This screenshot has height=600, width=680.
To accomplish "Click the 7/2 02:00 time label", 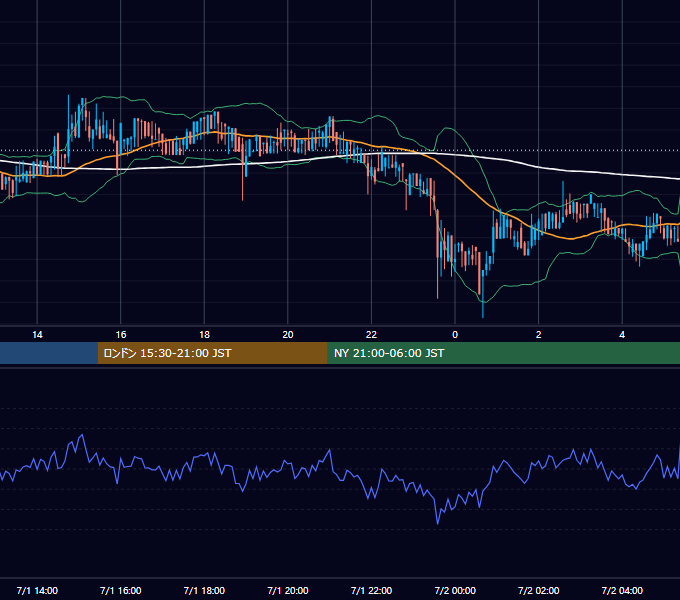I will (539, 590).
